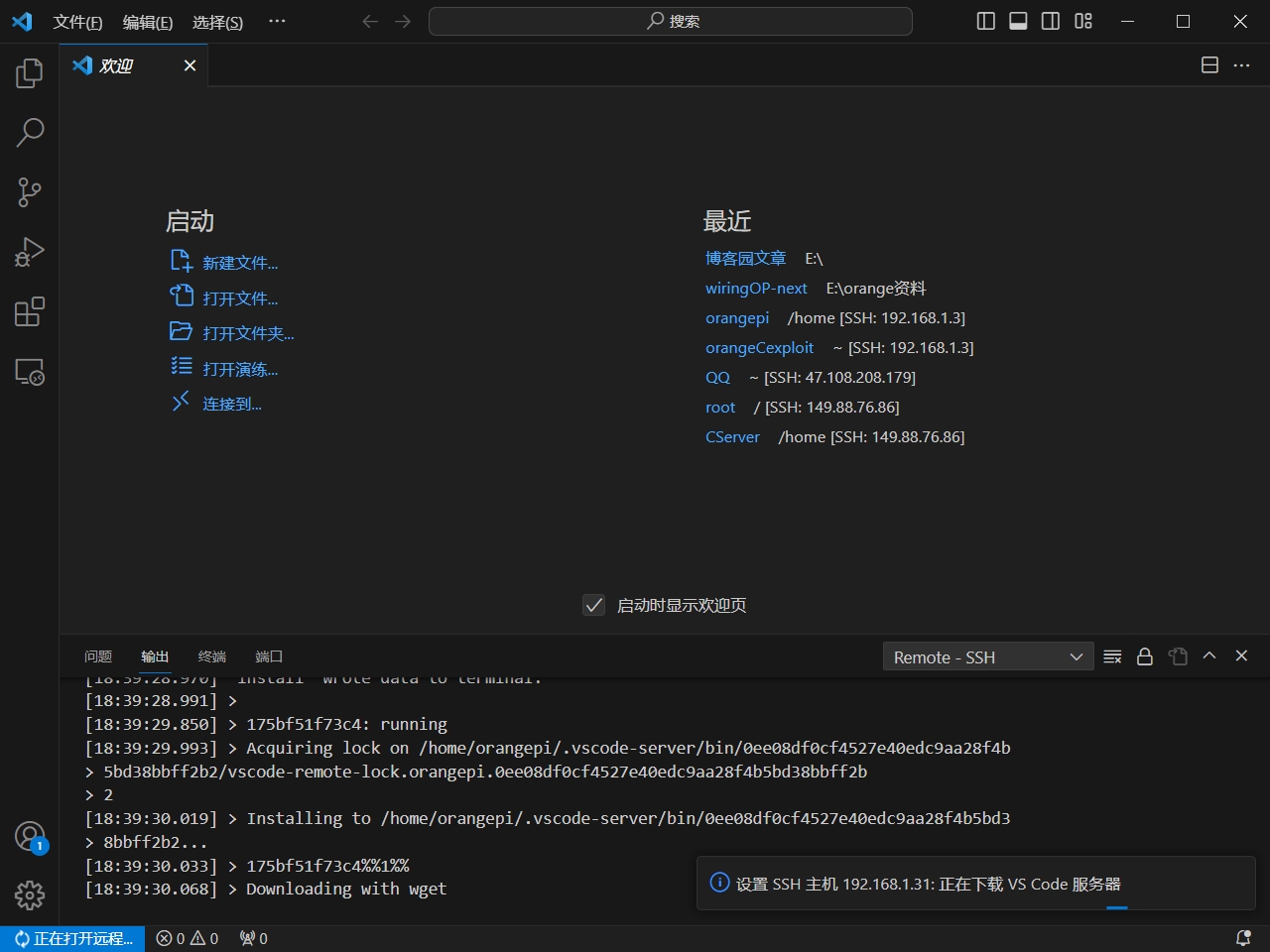Click the 搜索 command center box
Screen dimensions: 1270x952
[671, 21]
